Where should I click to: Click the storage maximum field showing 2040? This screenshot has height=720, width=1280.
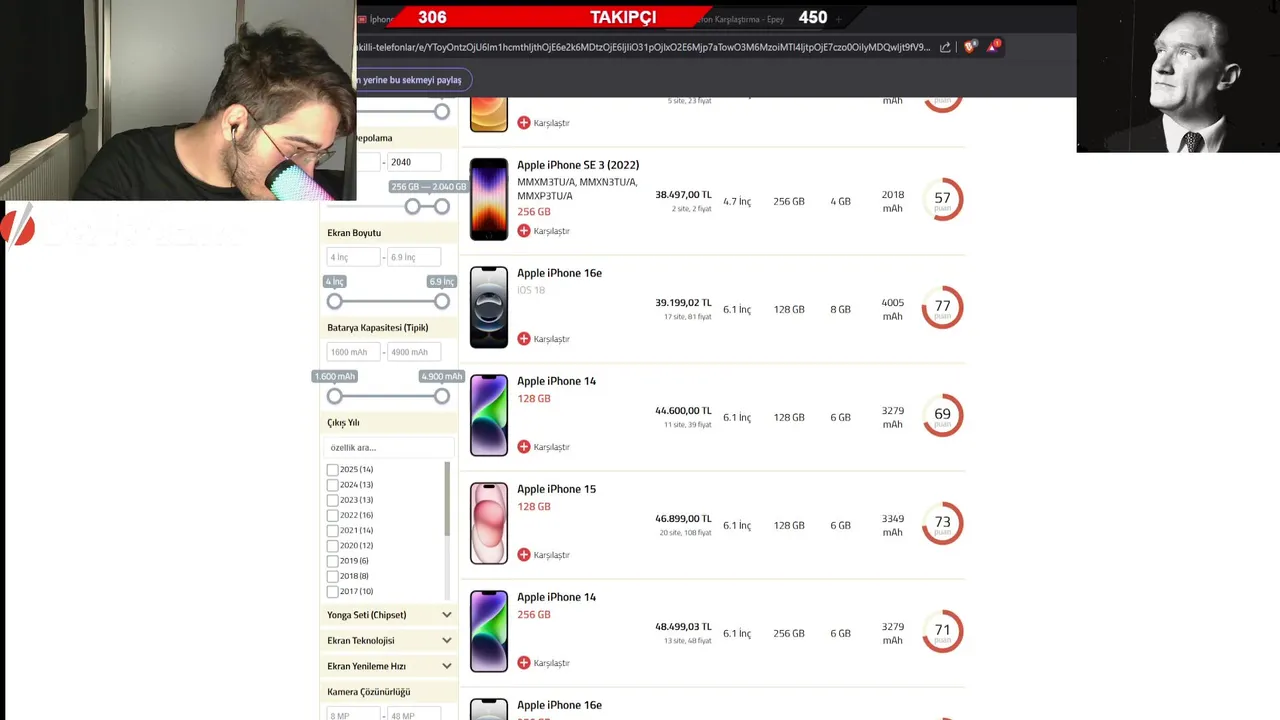click(414, 162)
